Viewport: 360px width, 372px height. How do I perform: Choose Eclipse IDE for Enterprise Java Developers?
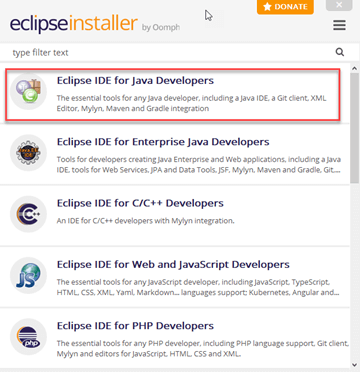pos(163,142)
